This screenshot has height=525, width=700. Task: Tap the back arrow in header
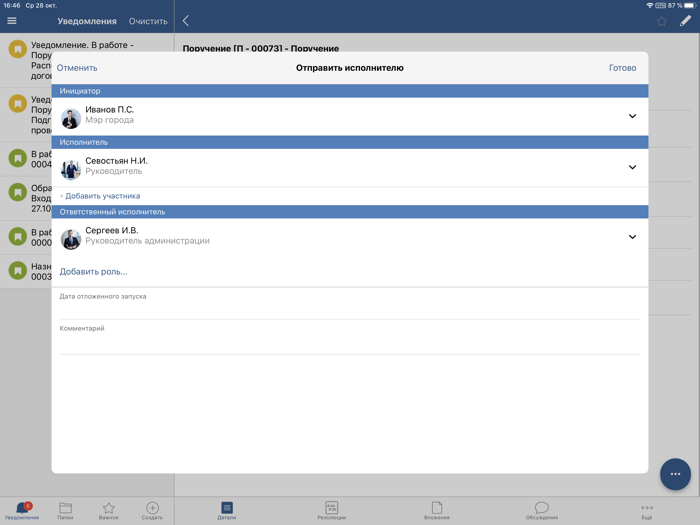(x=186, y=21)
